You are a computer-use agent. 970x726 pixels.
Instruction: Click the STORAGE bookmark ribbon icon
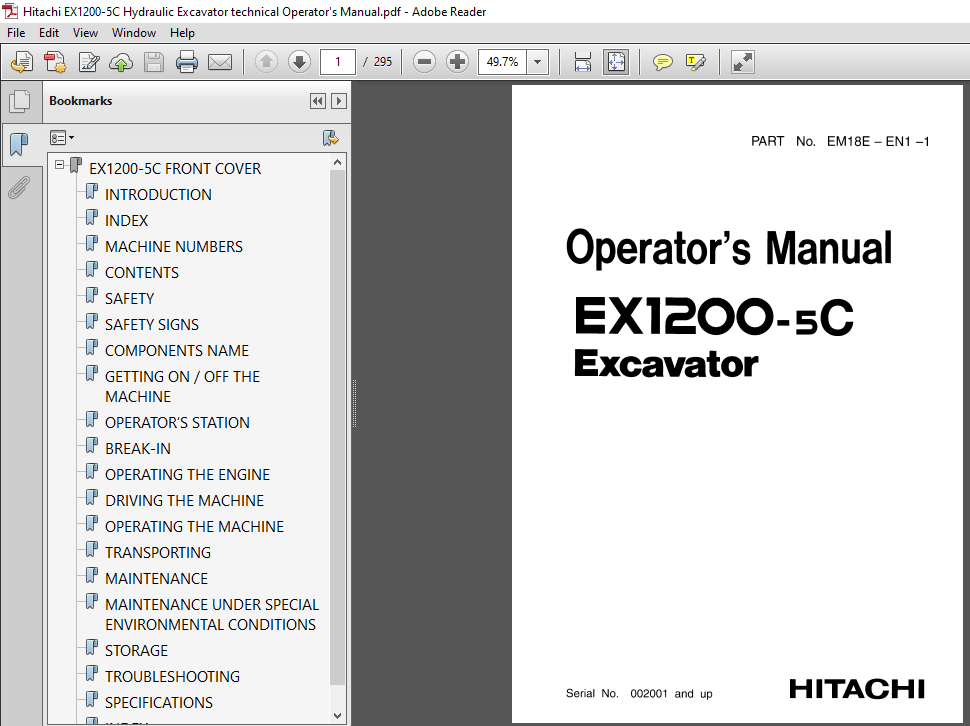pyautogui.click(x=92, y=648)
